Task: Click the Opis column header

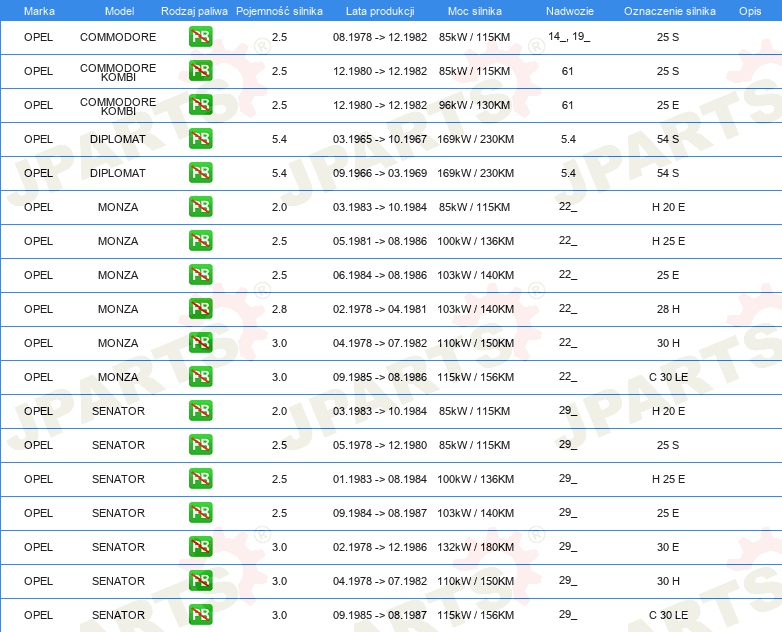Action: tap(750, 11)
